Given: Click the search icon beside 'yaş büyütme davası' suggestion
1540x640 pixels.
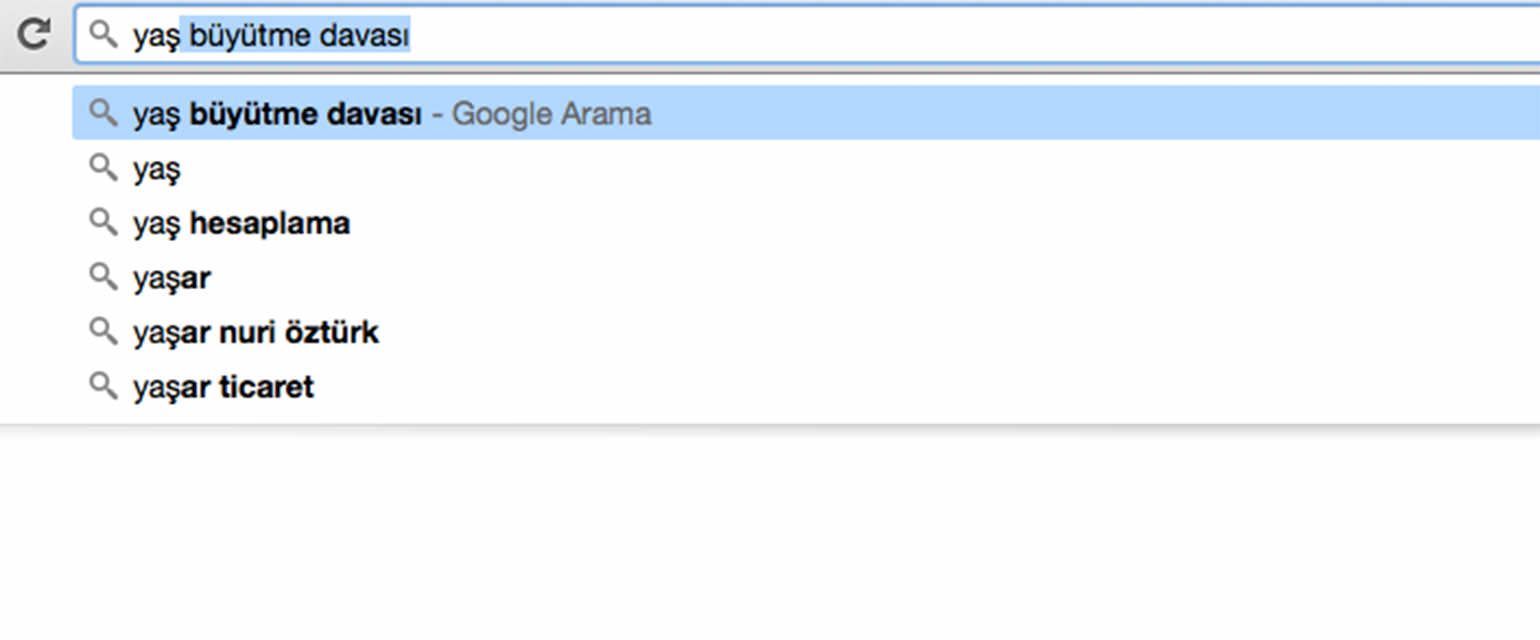Looking at the screenshot, I should [x=103, y=112].
